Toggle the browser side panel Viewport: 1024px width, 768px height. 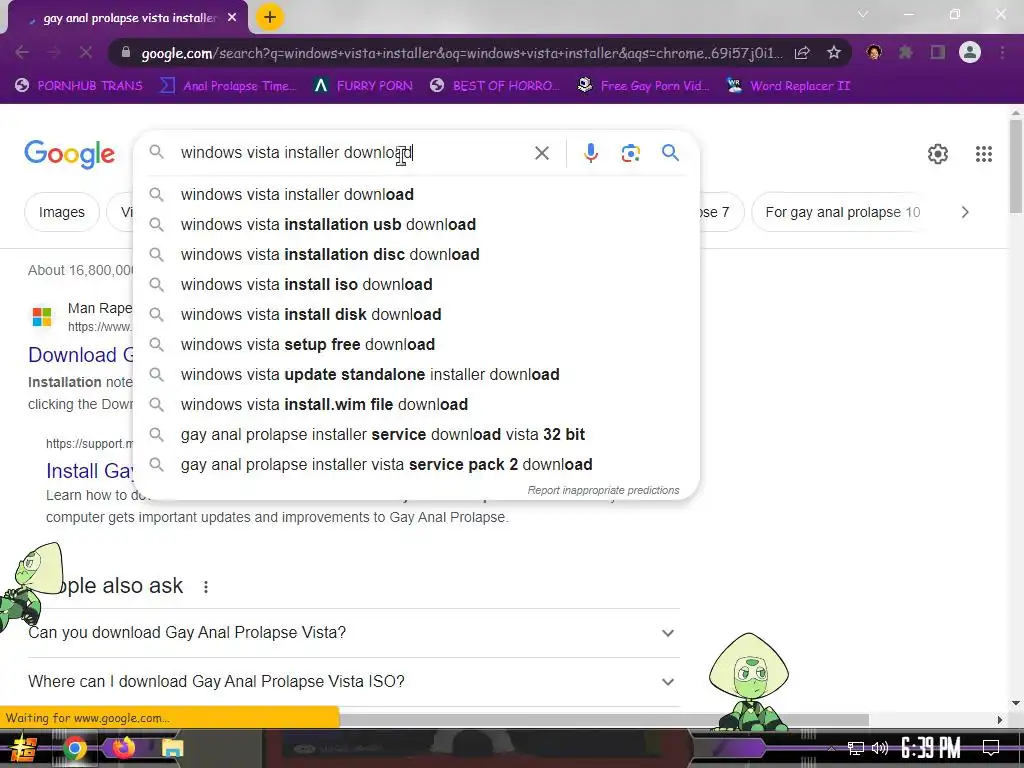point(938,52)
